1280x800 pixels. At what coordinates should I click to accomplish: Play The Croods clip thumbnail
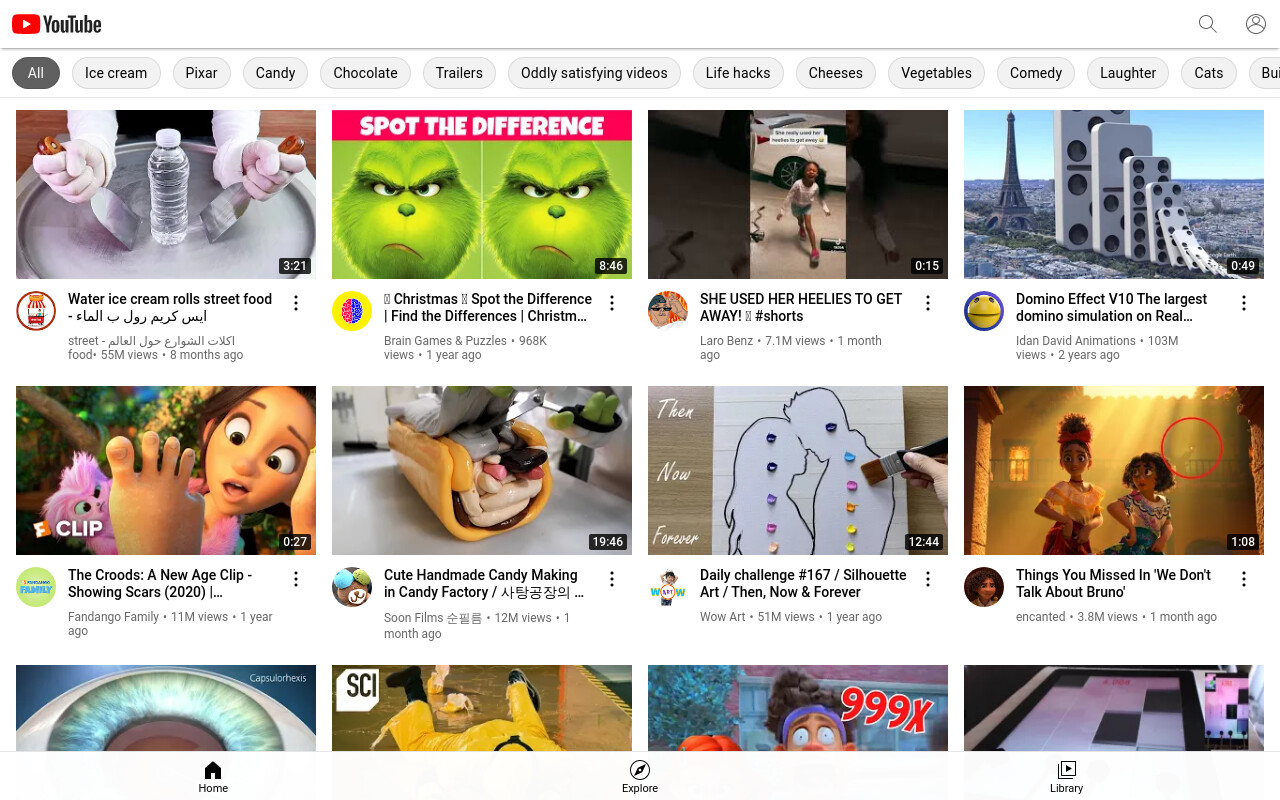pos(166,470)
